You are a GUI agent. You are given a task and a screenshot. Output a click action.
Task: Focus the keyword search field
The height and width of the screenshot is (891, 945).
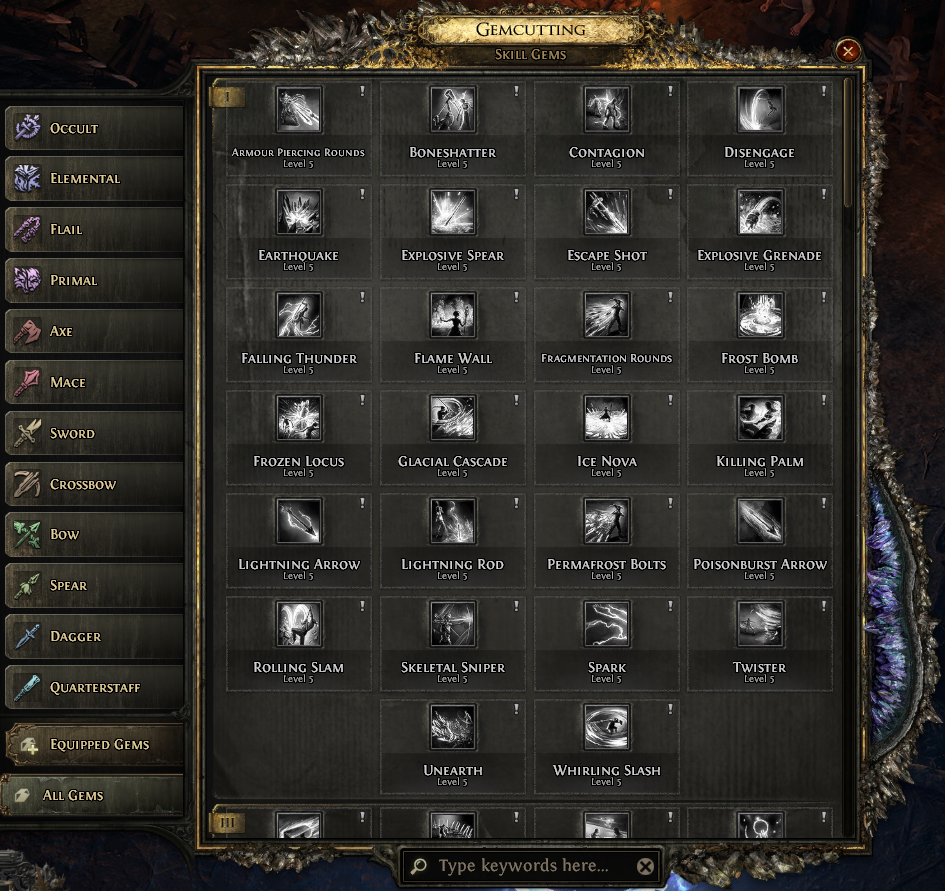point(521,866)
